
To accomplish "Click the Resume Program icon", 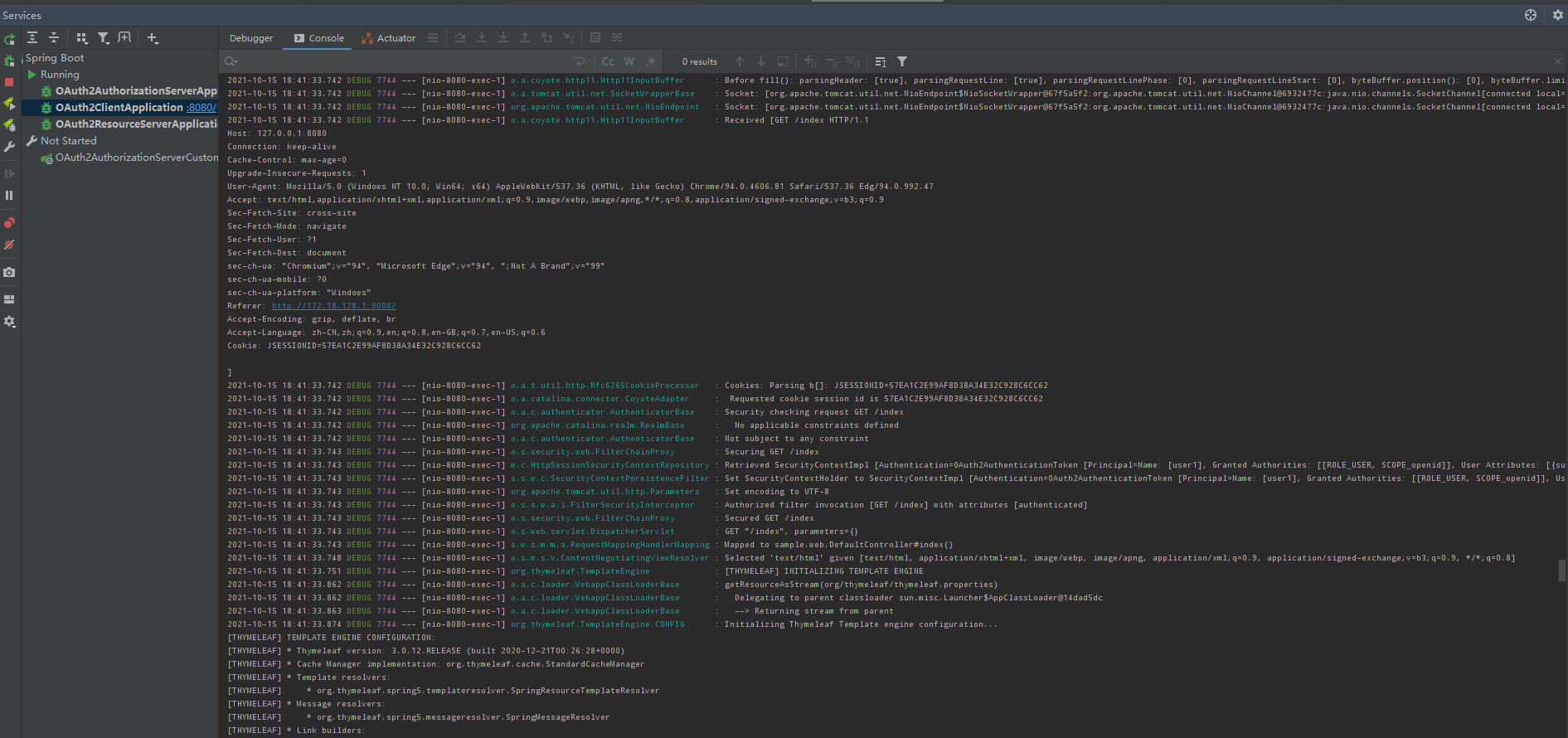I will (x=9, y=173).
